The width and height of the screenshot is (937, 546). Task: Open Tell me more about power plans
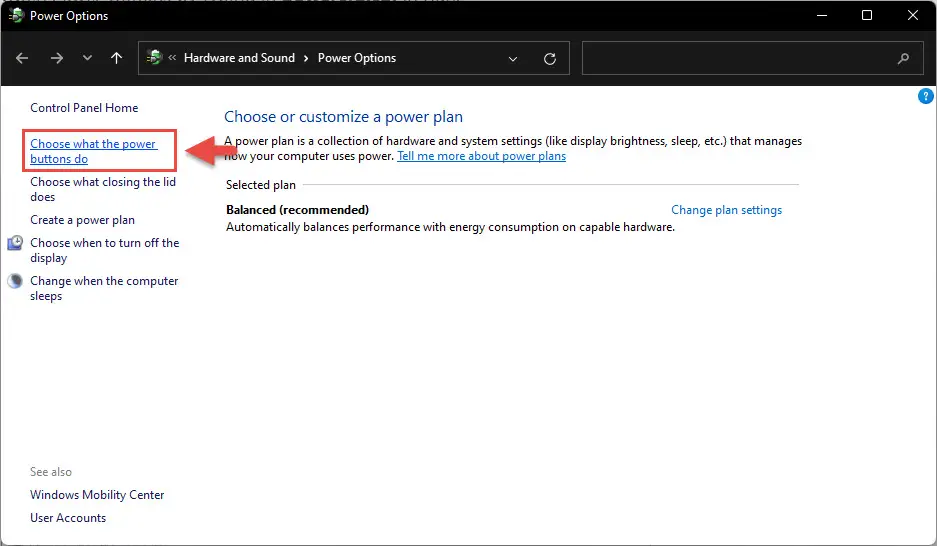tap(482, 156)
